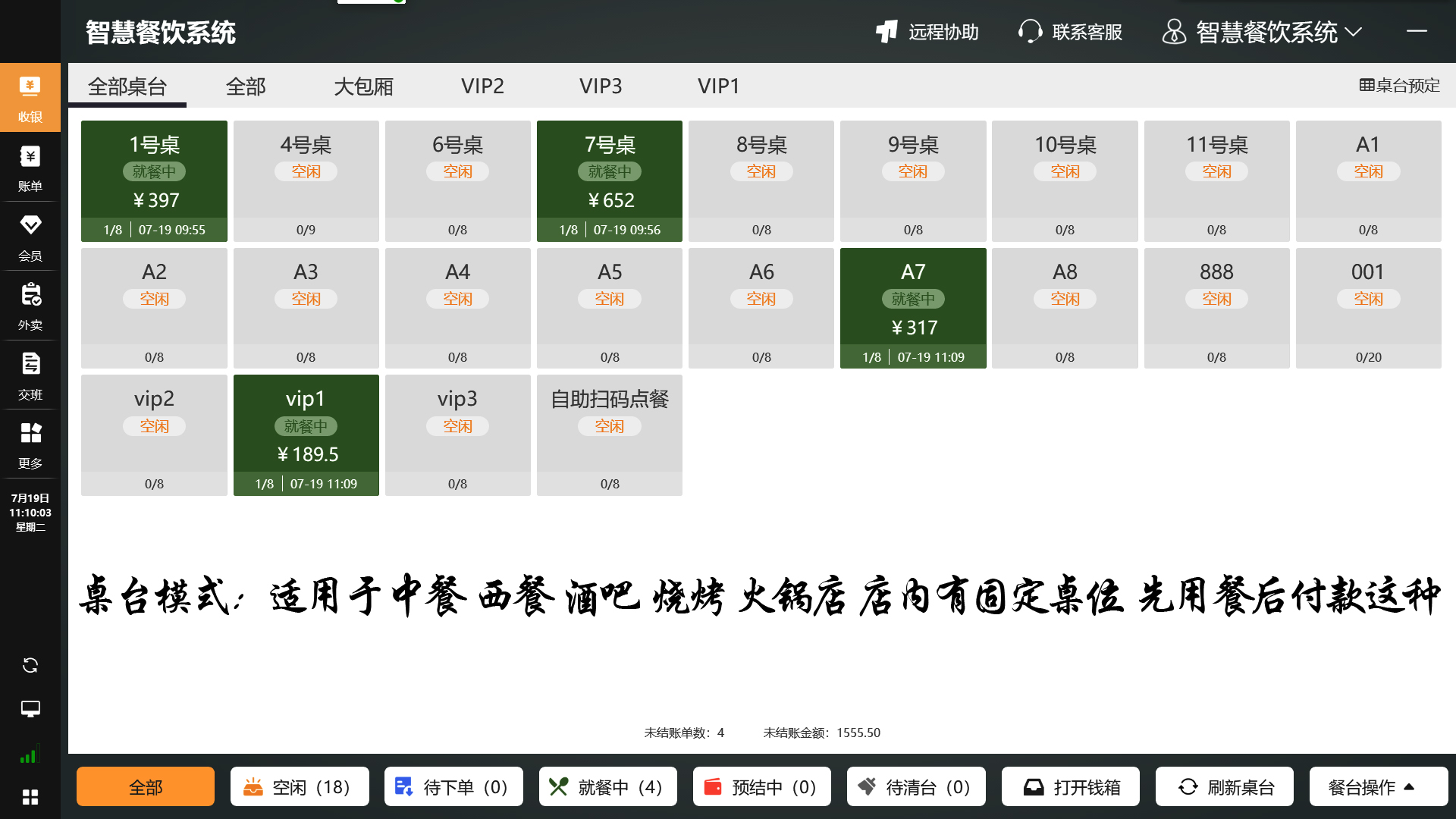Select dining table A7 with ¥317

click(x=913, y=308)
